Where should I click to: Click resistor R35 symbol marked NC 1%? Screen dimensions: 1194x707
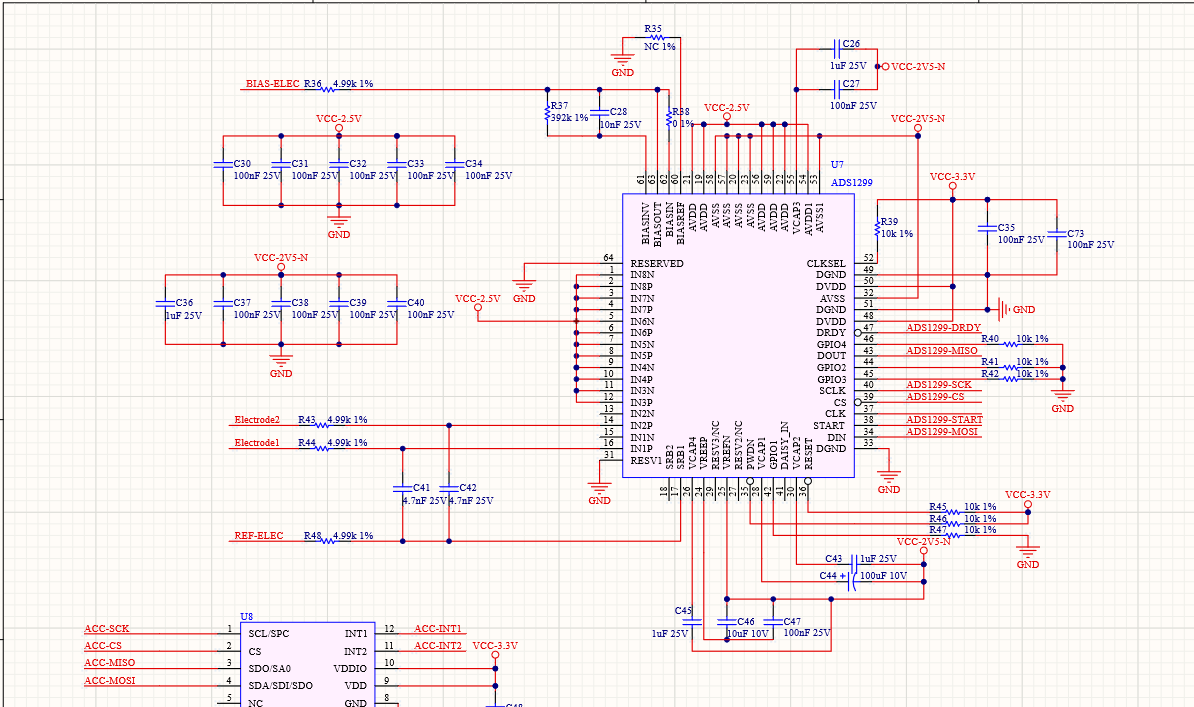tap(653, 37)
